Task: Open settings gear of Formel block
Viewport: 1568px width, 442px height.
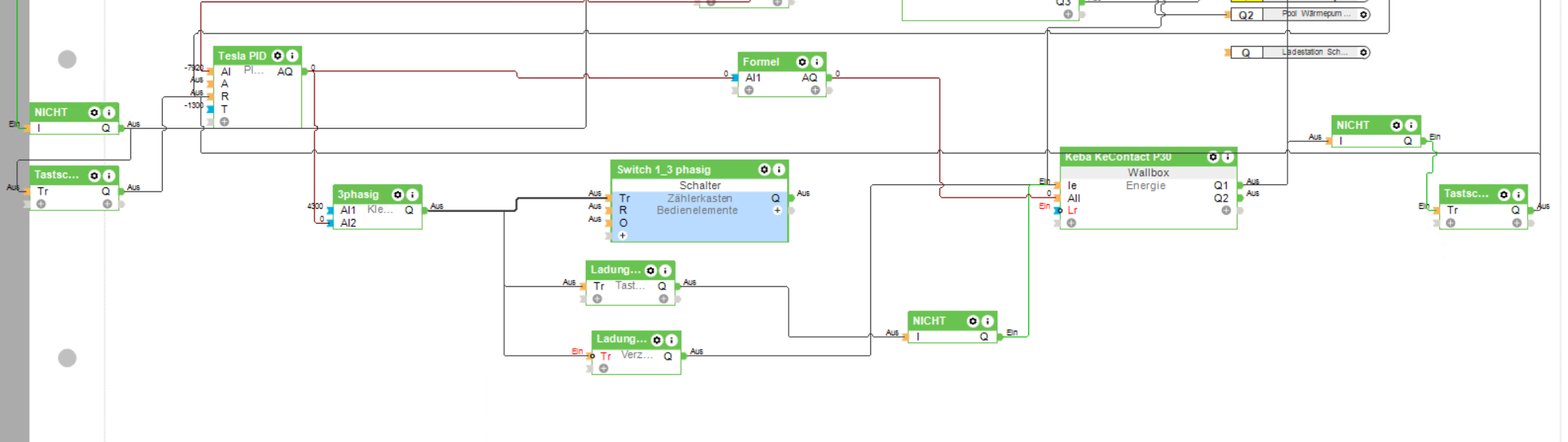Action: (x=802, y=62)
